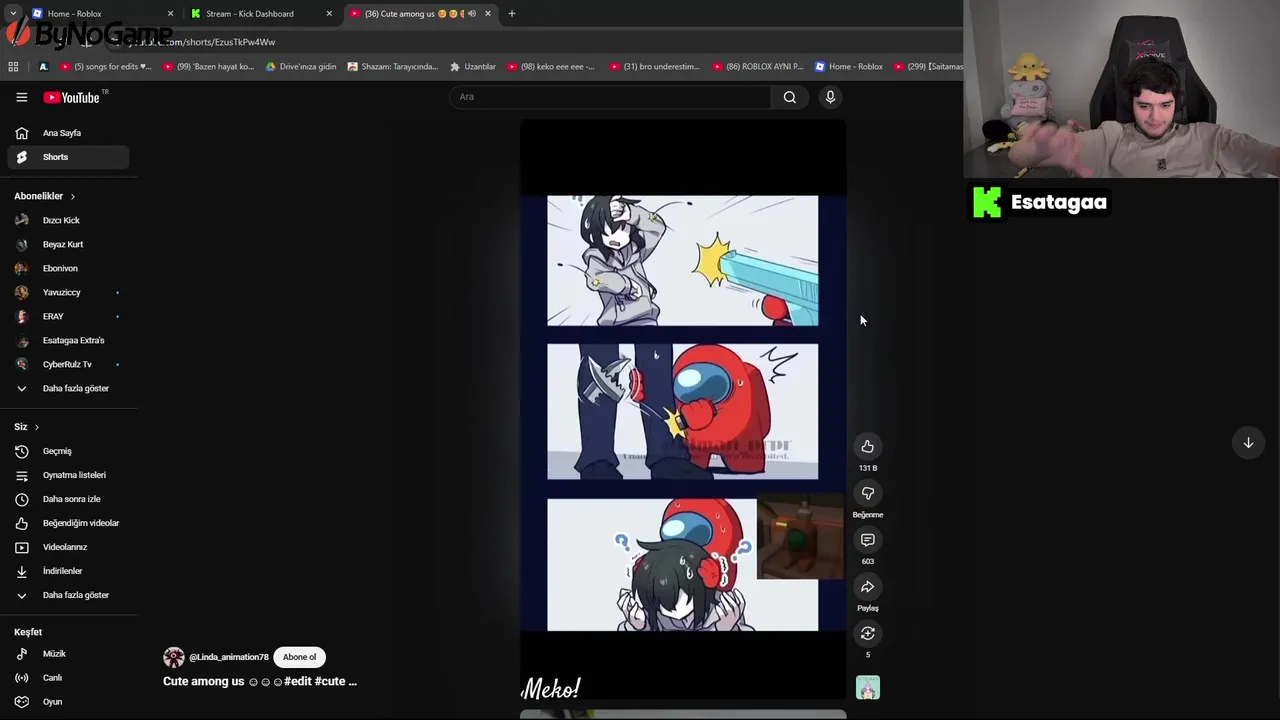
Task: Close the Home - Roblox tab
Action: 170,13
